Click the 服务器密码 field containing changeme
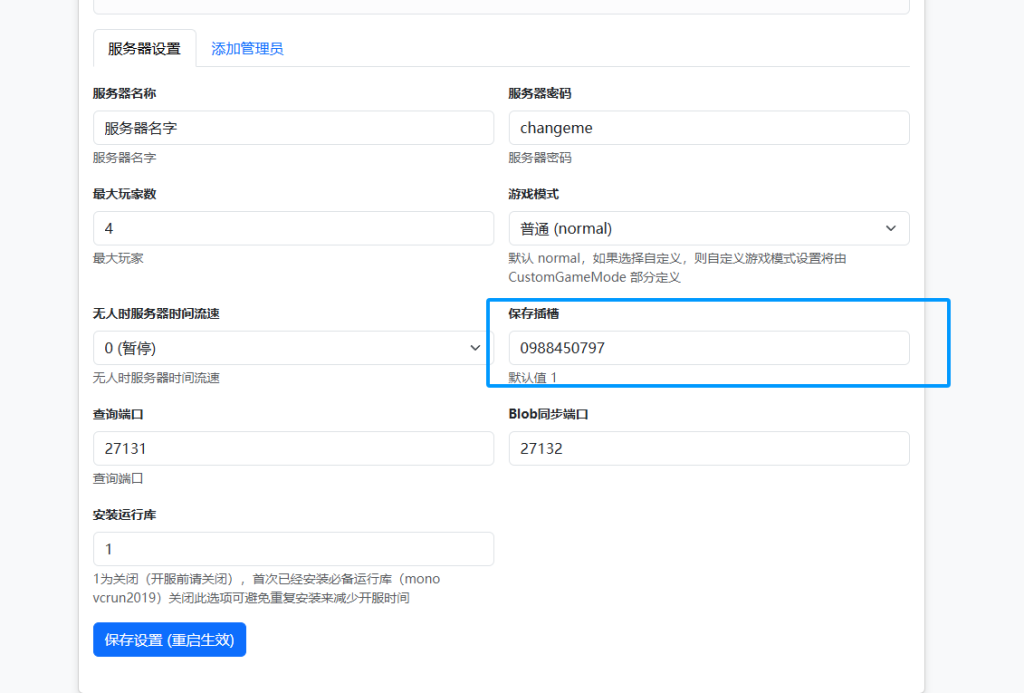Screen dimensions: 1024x693 pyautogui.click(x=708, y=128)
